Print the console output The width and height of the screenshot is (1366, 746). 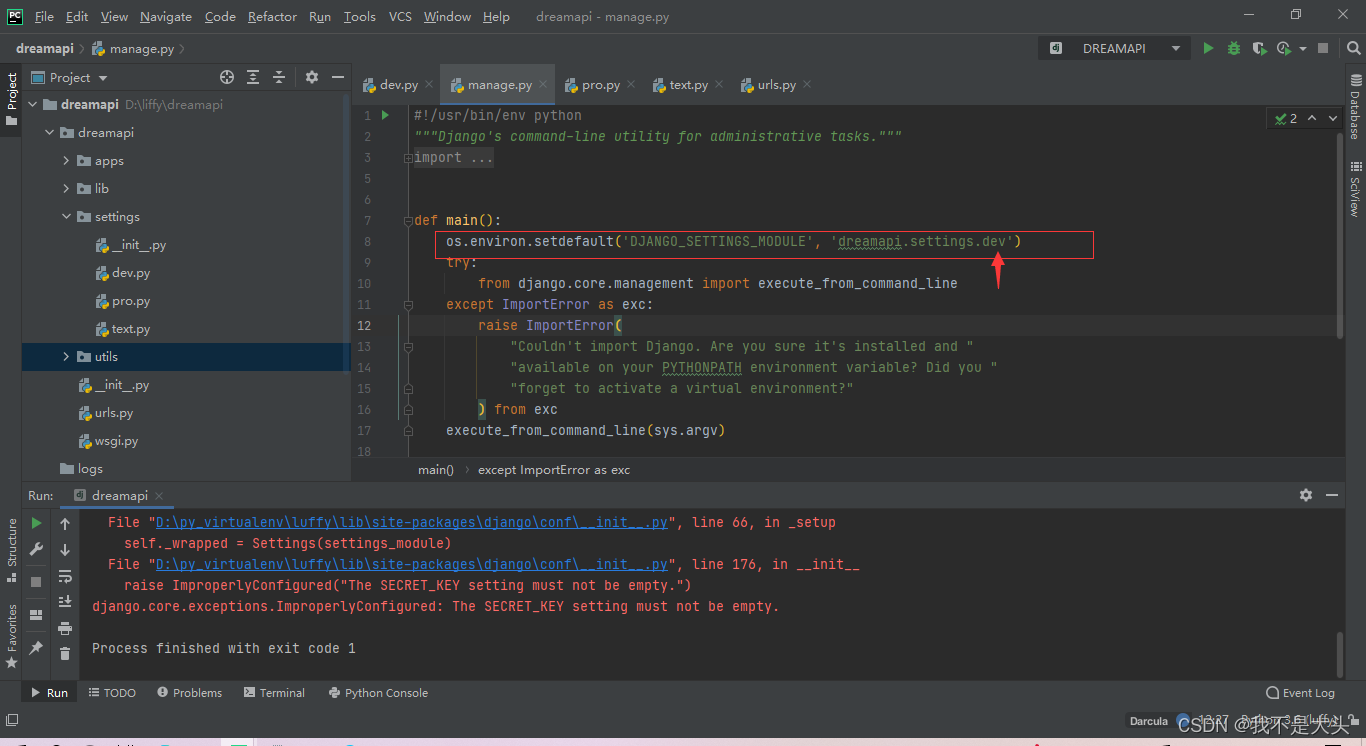point(65,627)
